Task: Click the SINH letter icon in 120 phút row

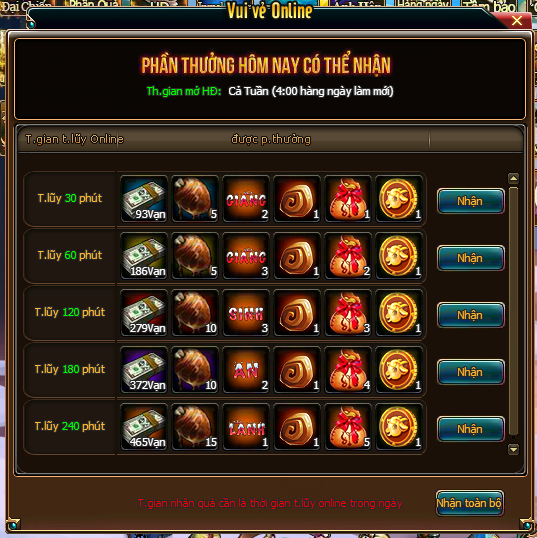Action: click(246, 313)
